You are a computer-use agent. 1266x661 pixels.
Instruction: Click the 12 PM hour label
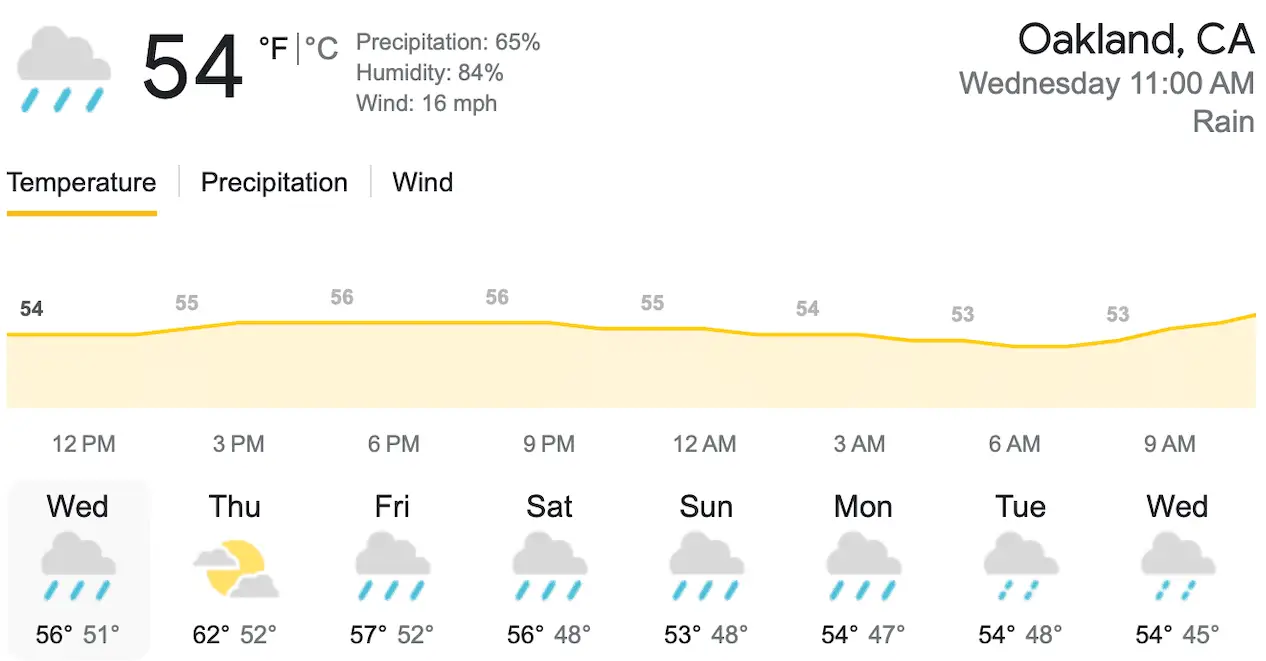click(x=84, y=444)
